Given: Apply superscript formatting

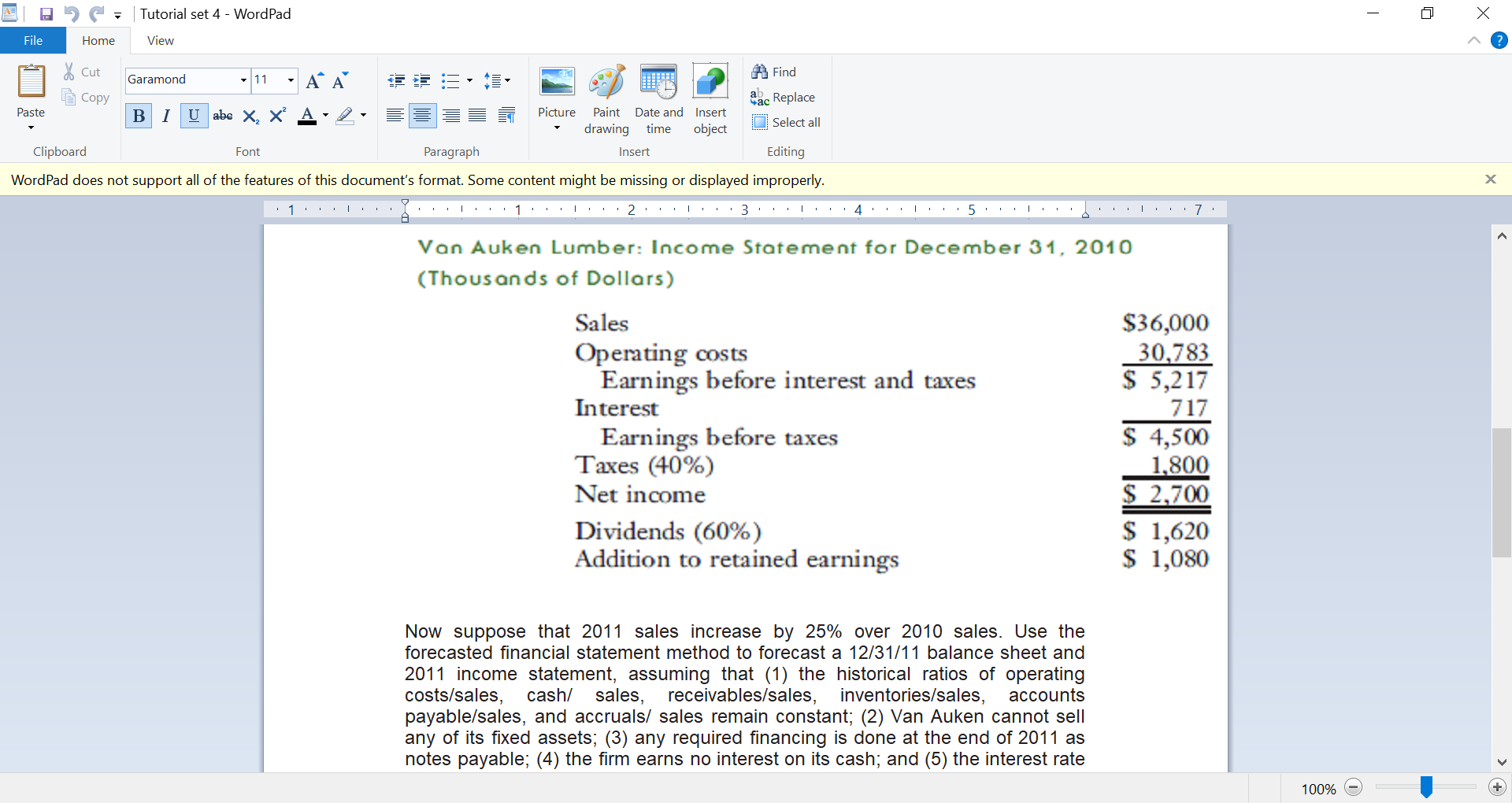Looking at the screenshot, I should [277, 116].
